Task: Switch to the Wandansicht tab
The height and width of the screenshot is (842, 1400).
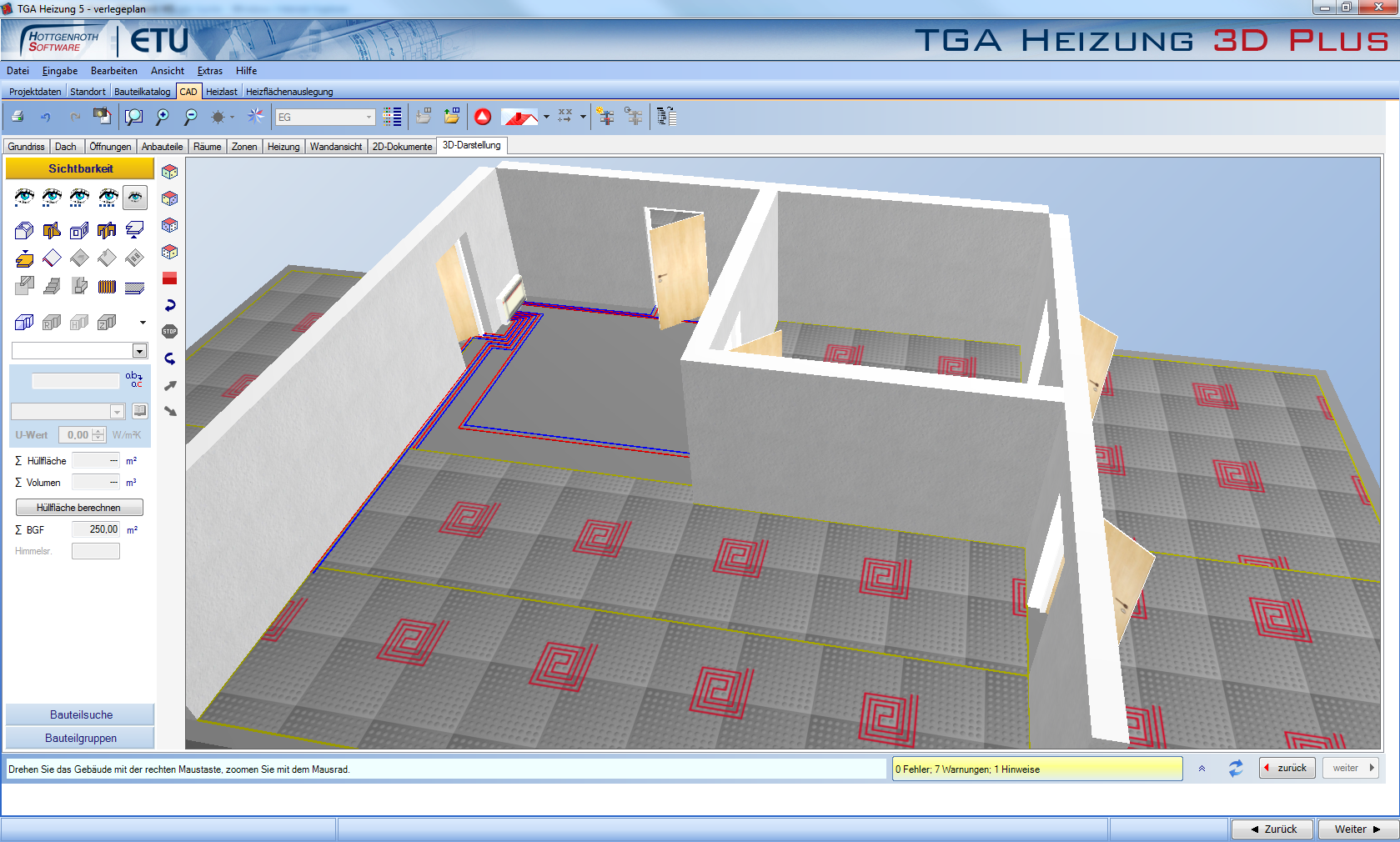Action: pos(335,147)
